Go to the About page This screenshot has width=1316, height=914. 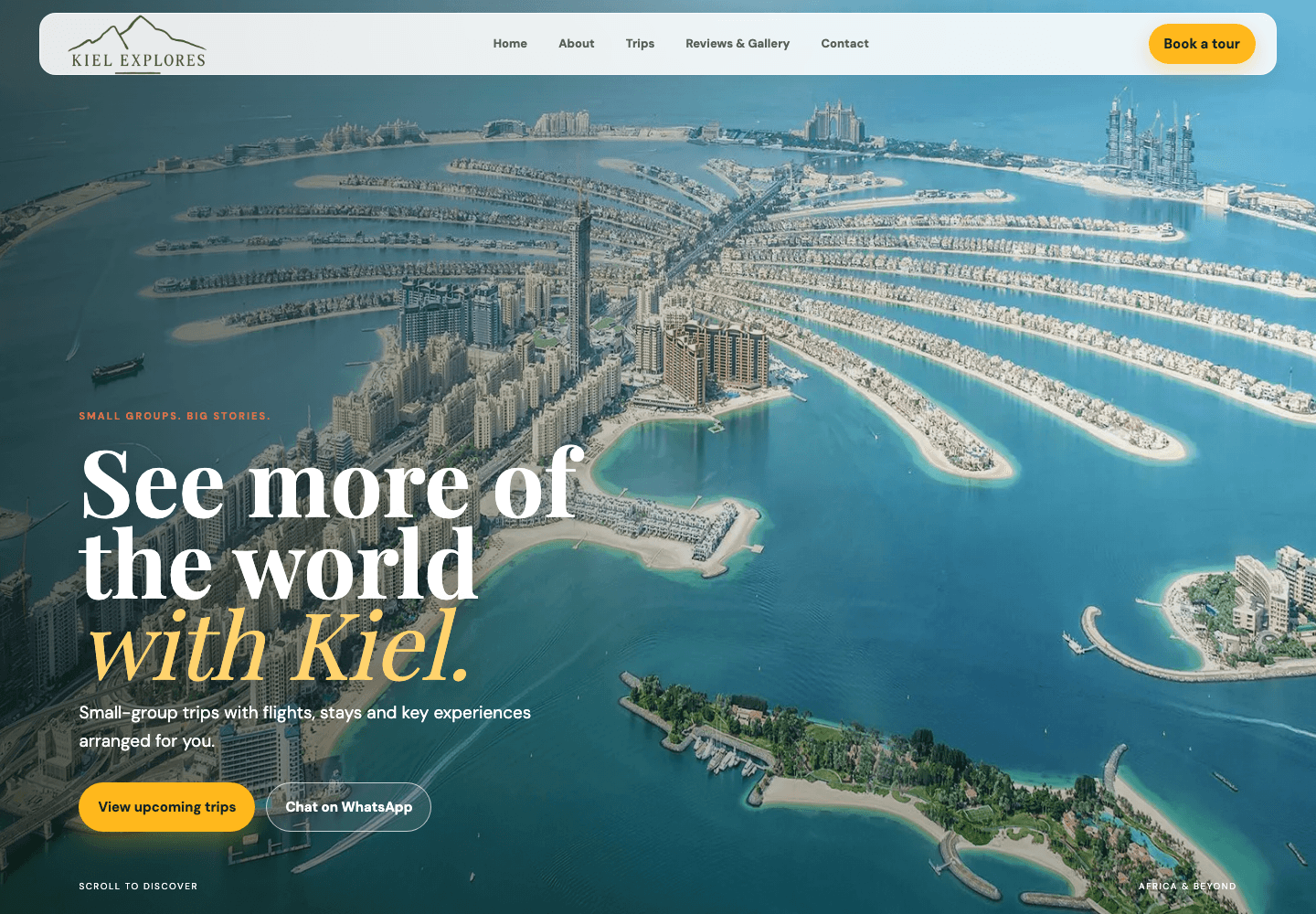[x=577, y=44]
